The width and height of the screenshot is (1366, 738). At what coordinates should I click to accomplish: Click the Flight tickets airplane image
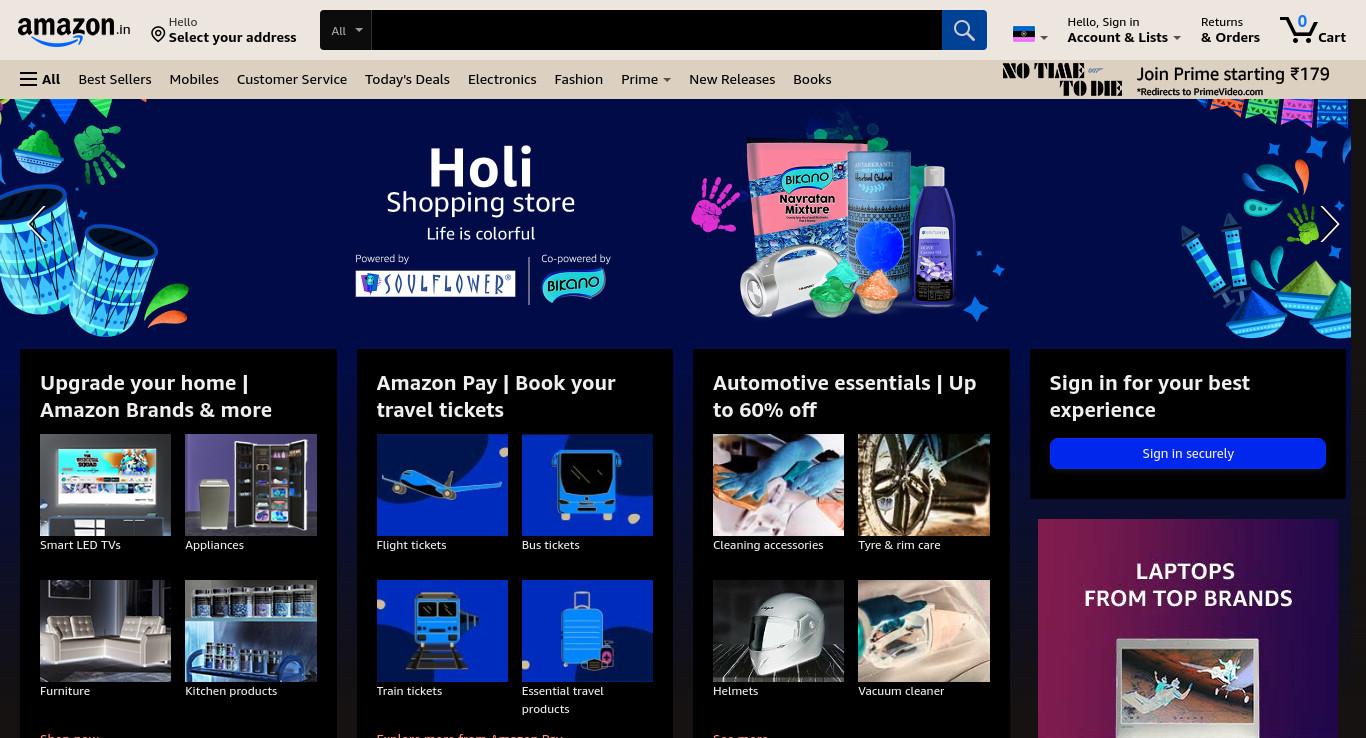tap(442, 485)
